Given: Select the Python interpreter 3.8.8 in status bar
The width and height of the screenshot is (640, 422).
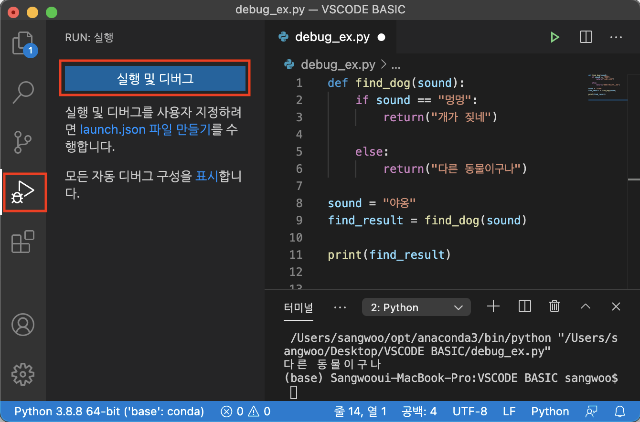Looking at the screenshot, I should pos(109,411).
